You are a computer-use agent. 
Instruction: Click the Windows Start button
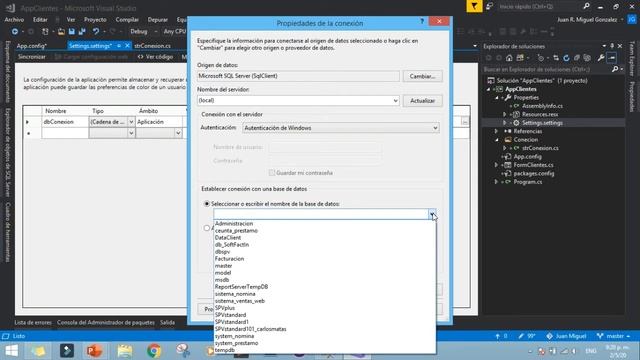pyautogui.click(x=11, y=351)
